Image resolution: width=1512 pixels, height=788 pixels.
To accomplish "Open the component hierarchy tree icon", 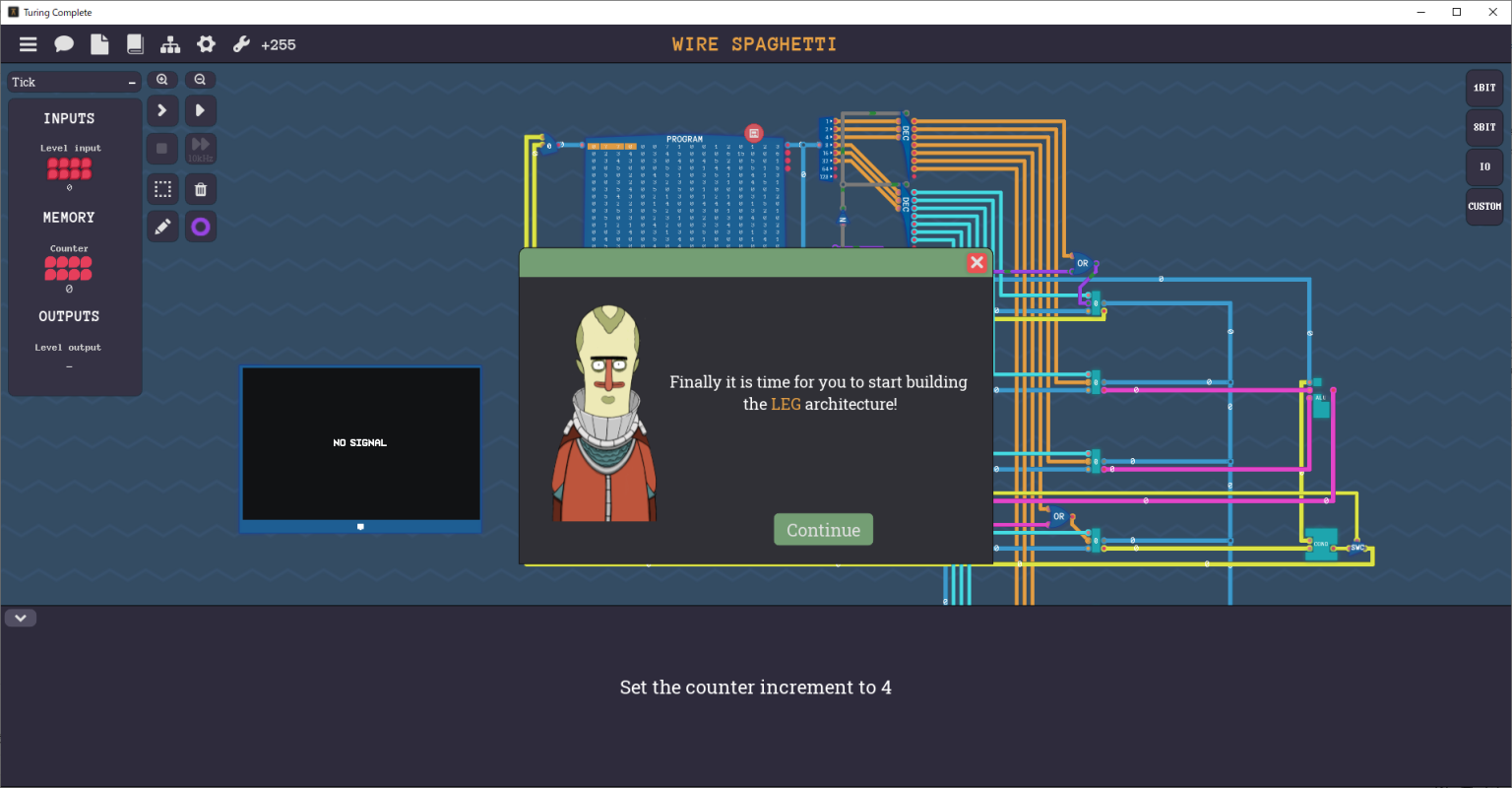I will (170, 44).
